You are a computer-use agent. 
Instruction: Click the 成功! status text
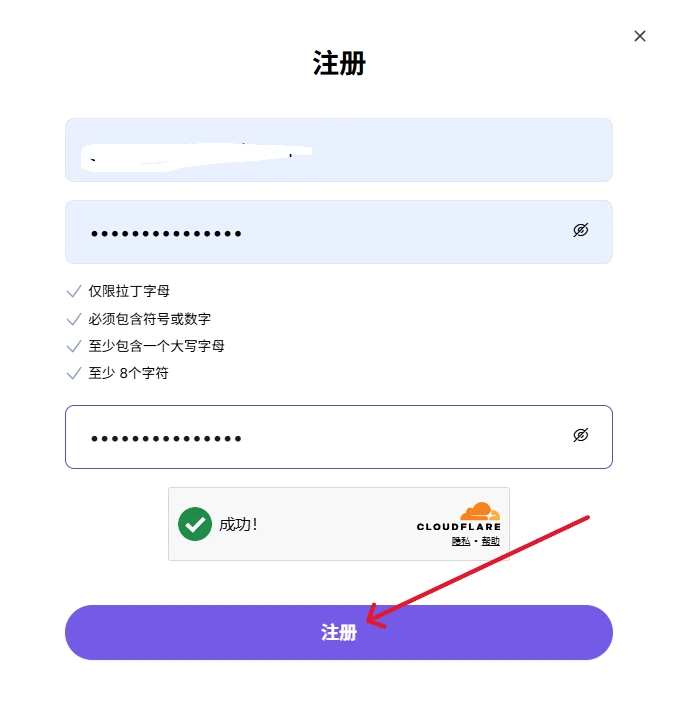click(238, 525)
